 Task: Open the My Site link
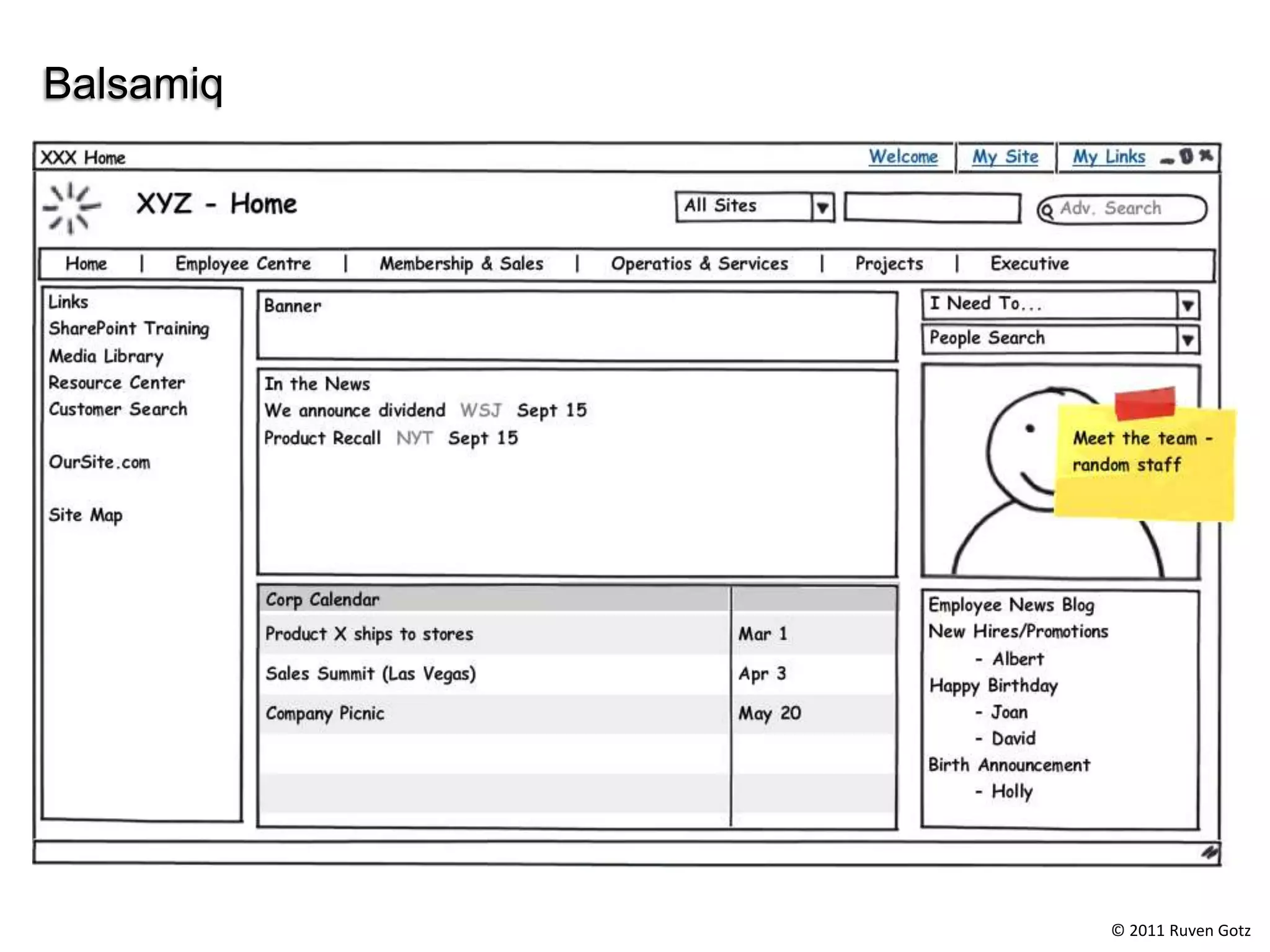[x=1005, y=157]
